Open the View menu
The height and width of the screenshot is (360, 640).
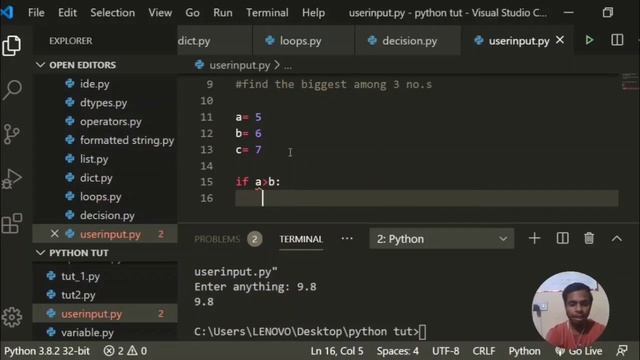(160, 13)
